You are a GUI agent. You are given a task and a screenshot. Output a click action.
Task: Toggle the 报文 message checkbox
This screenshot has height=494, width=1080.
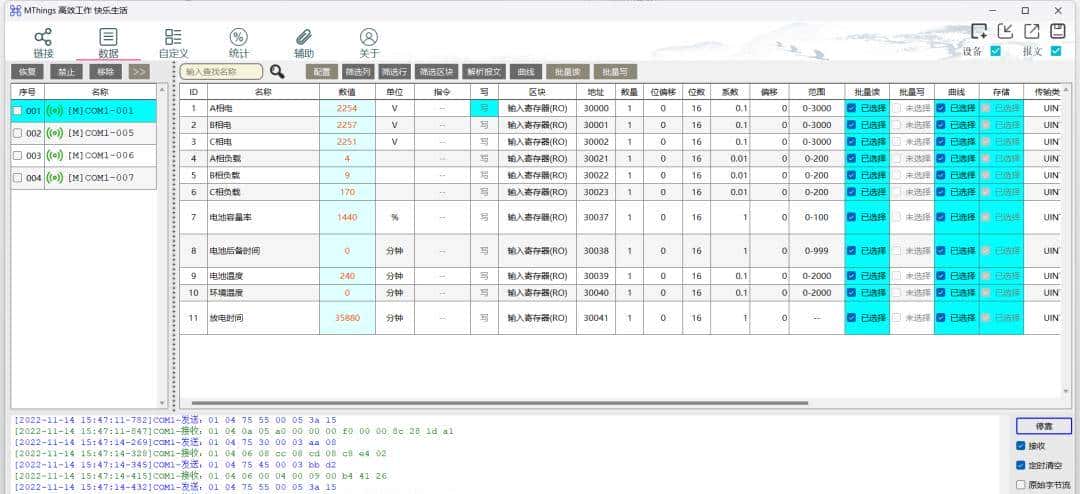tap(1056, 51)
